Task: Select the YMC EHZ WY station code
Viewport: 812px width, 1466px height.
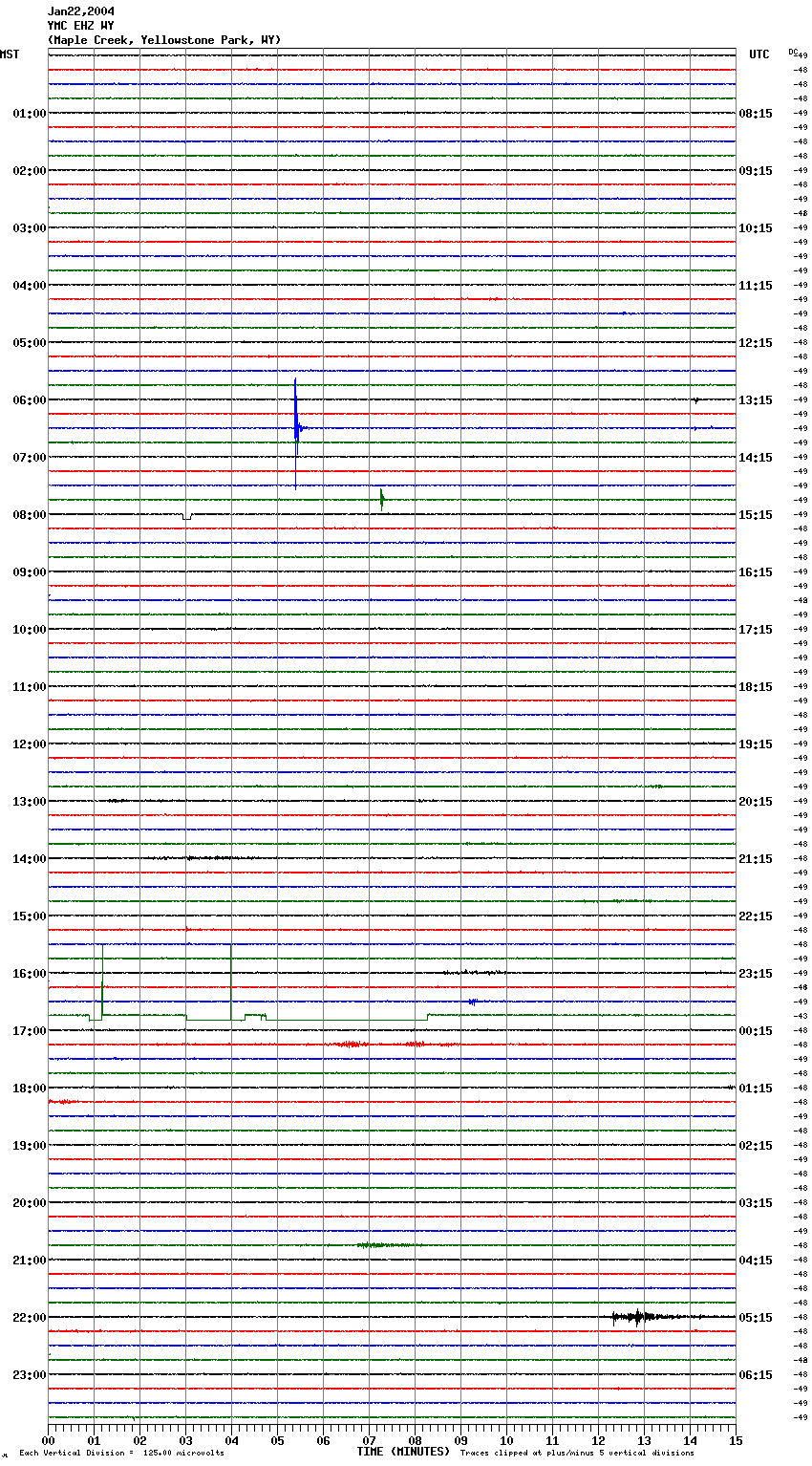Action: pos(80,26)
